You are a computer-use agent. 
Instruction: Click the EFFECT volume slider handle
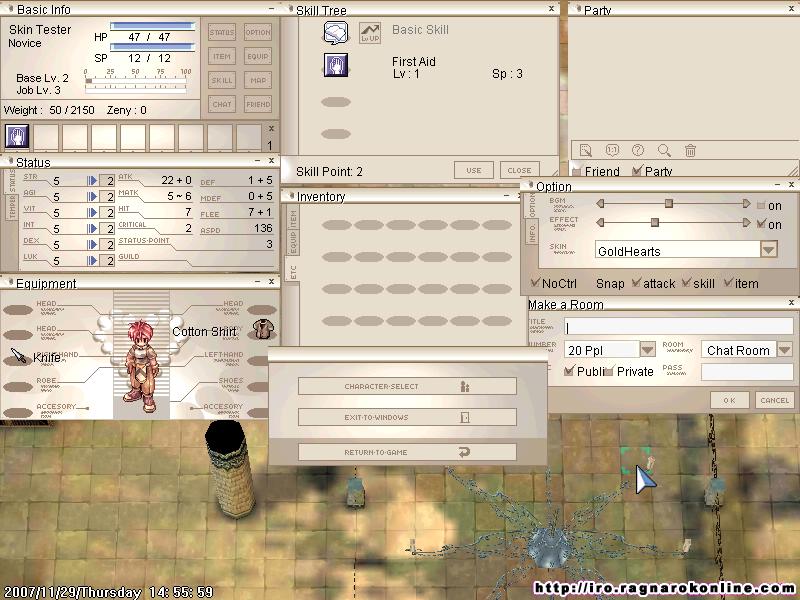pos(655,222)
